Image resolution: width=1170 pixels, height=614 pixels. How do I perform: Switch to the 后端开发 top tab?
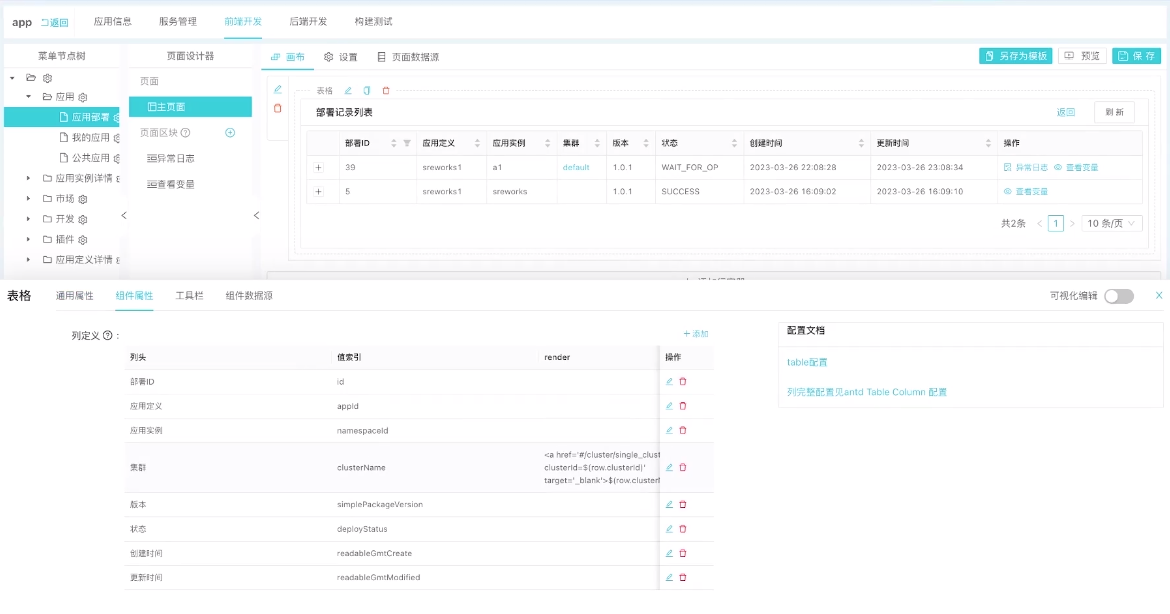tap(308, 21)
